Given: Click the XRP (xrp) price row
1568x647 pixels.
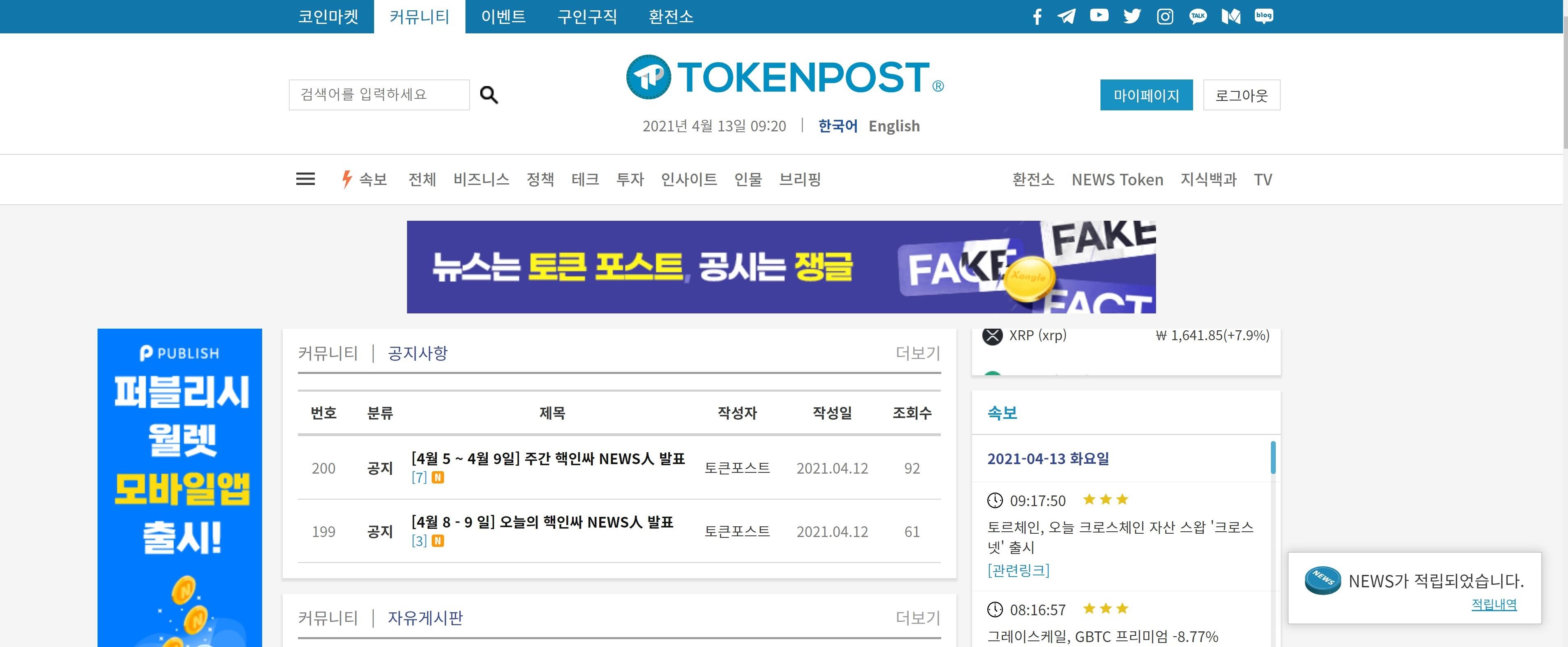Looking at the screenshot, I should (1126, 336).
